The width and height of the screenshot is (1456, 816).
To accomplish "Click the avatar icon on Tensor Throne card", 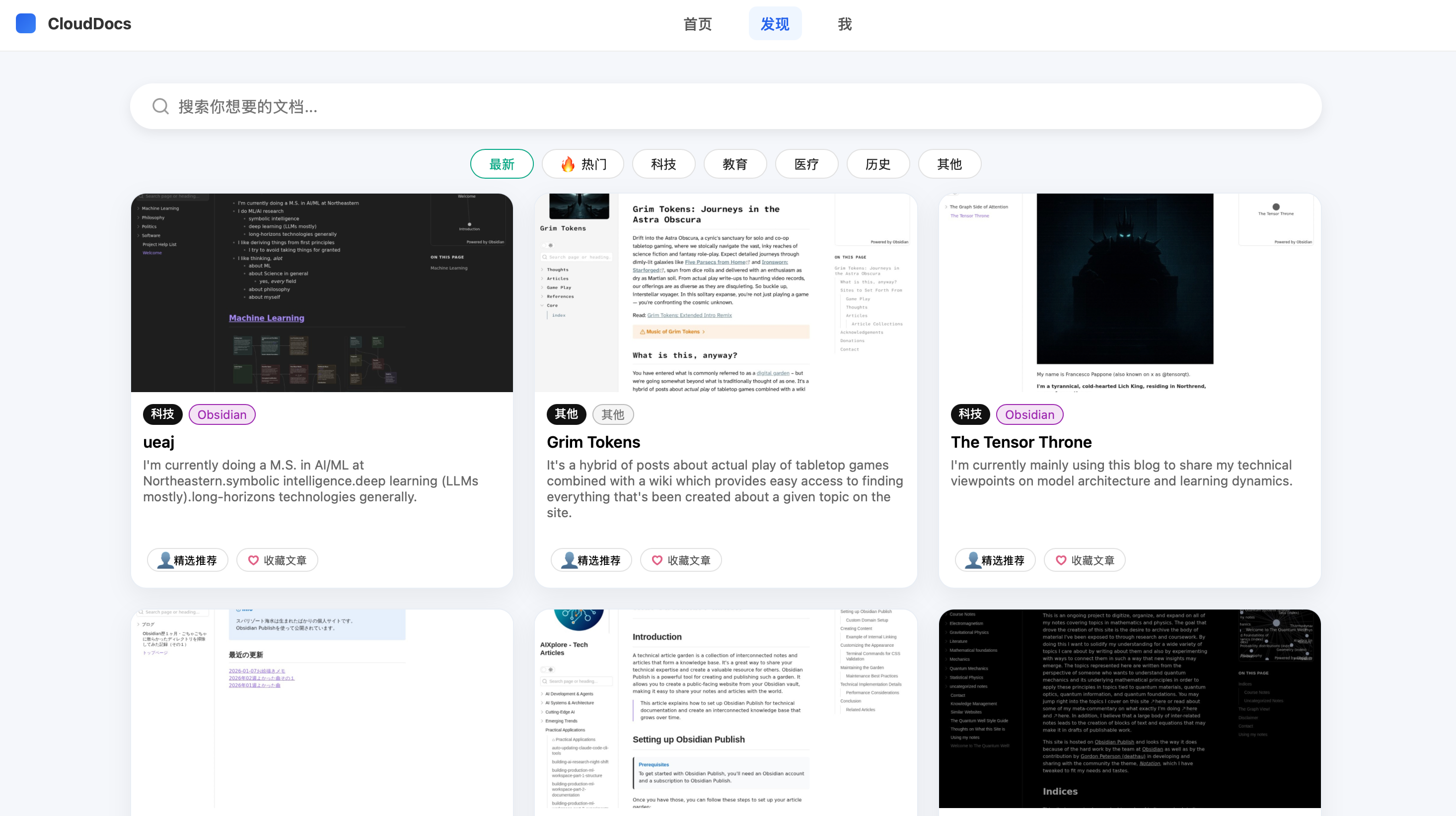I will pyautogui.click(x=973, y=559).
